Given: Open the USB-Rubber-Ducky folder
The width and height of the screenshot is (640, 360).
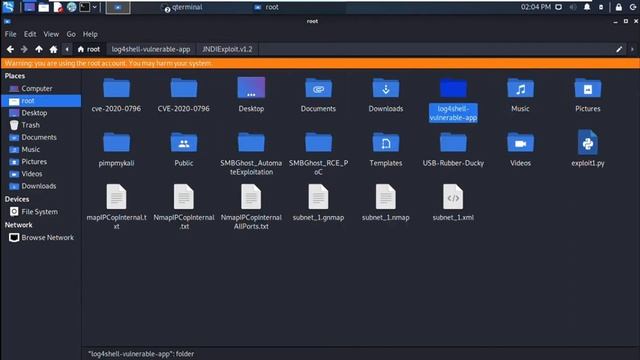Looking at the screenshot, I should pyautogui.click(x=453, y=142).
